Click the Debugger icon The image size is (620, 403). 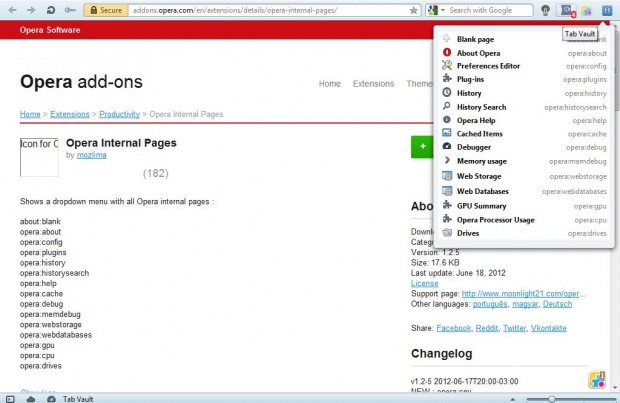tap(447, 146)
